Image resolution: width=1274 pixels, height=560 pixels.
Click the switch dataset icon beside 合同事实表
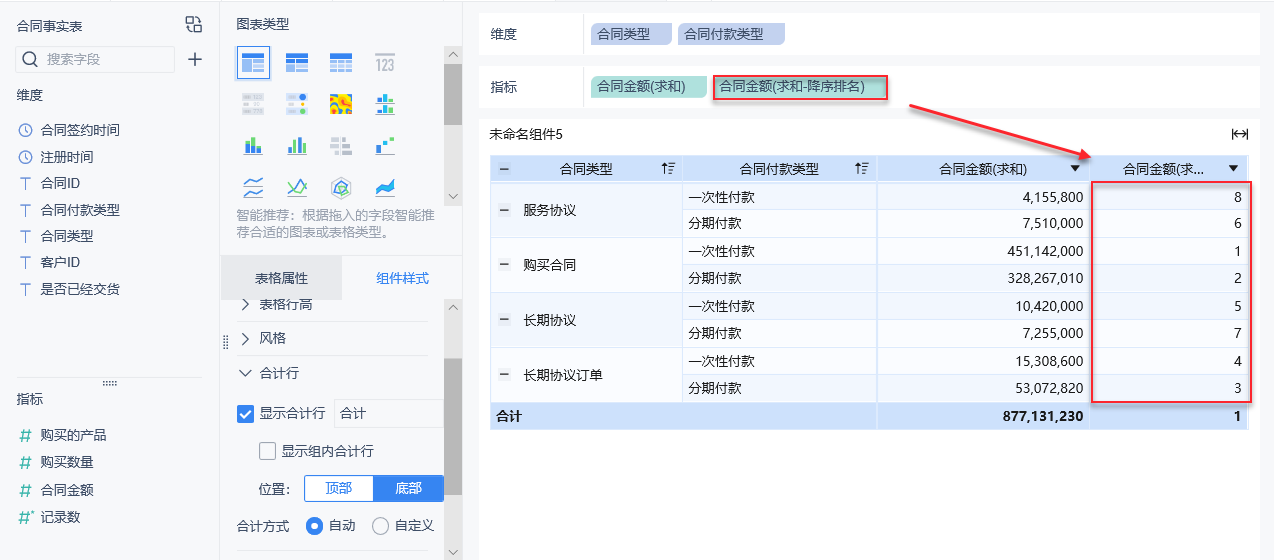pyautogui.click(x=194, y=25)
